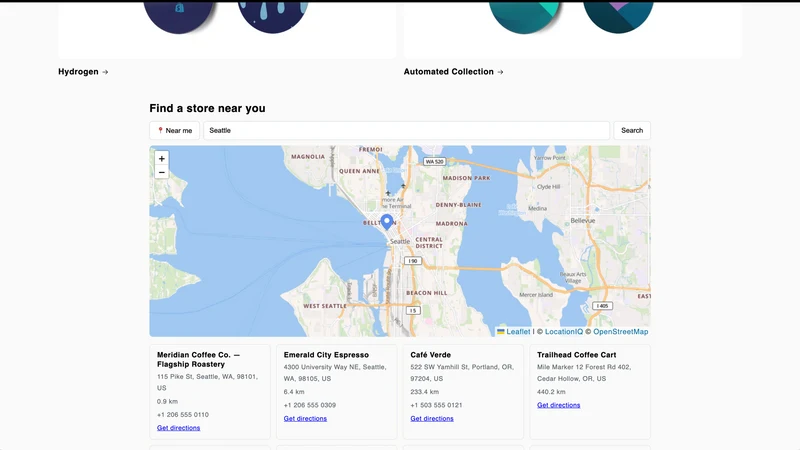This screenshot has height=450, width=800.
Task: Click the Search button
Action: click(x=632, y=131)
